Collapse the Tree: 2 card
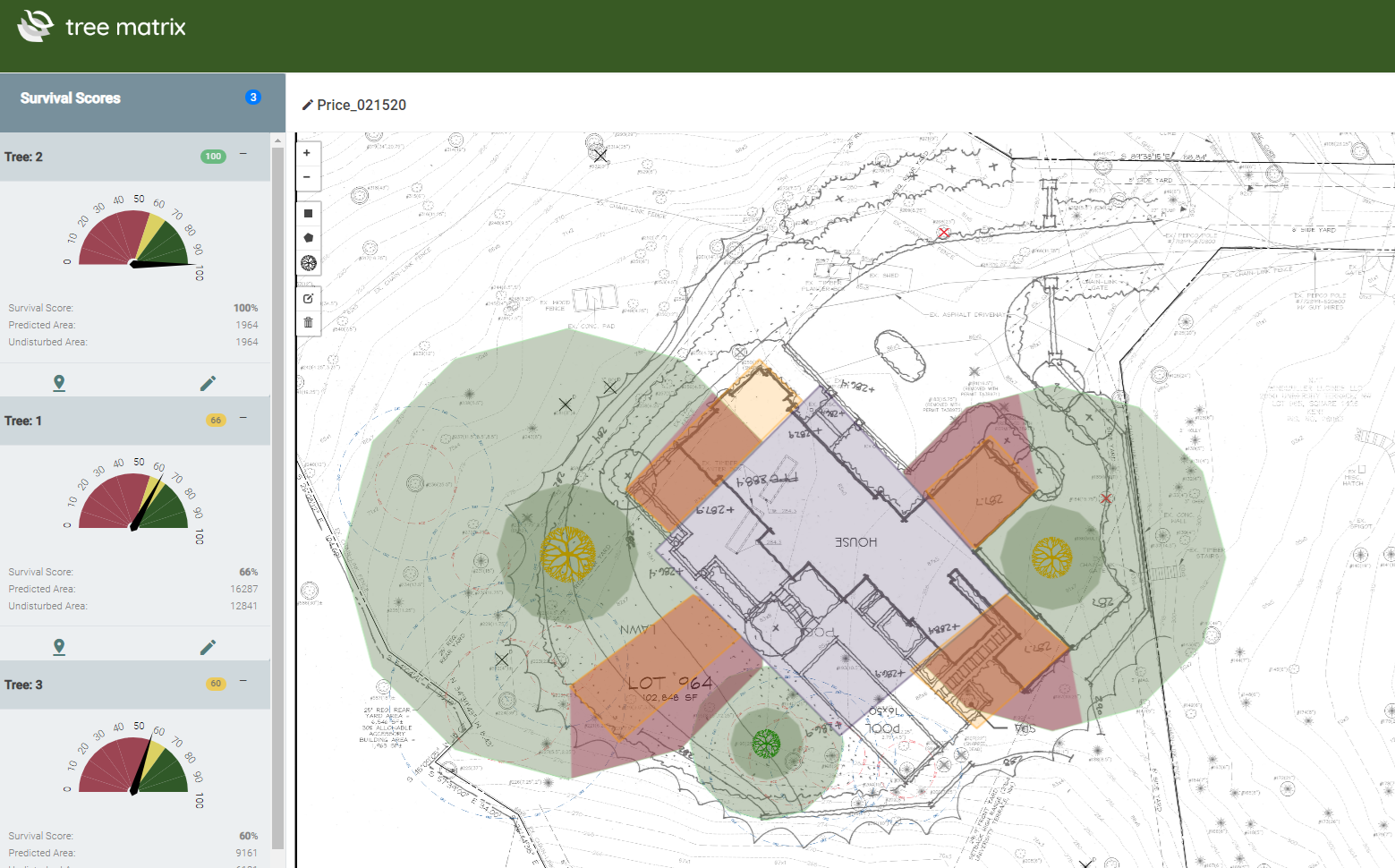Image resolution: width=1395 pixels, height=868 pixels. point(243,155)
